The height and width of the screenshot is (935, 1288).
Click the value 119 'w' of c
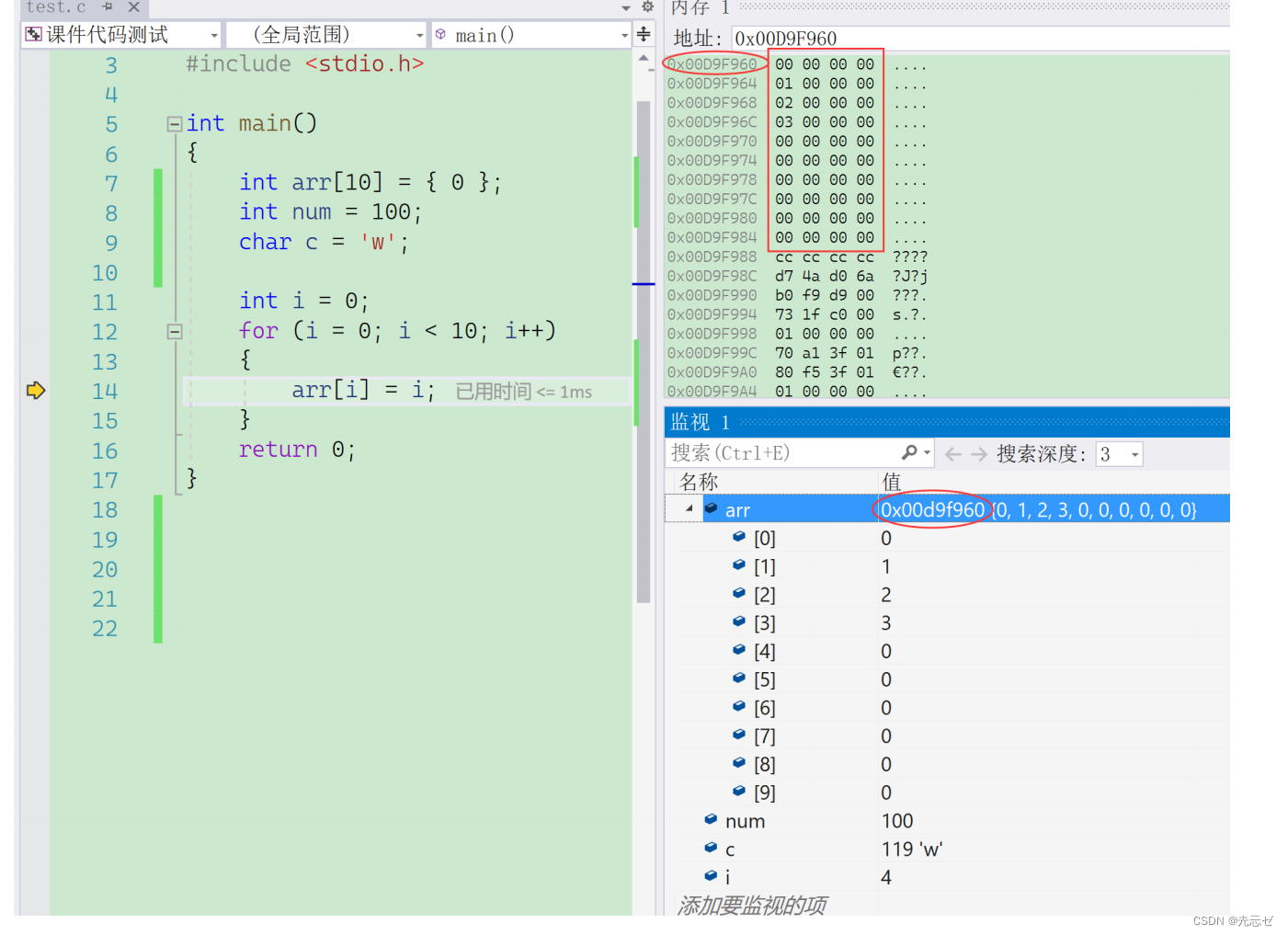(x=912, y=849)
